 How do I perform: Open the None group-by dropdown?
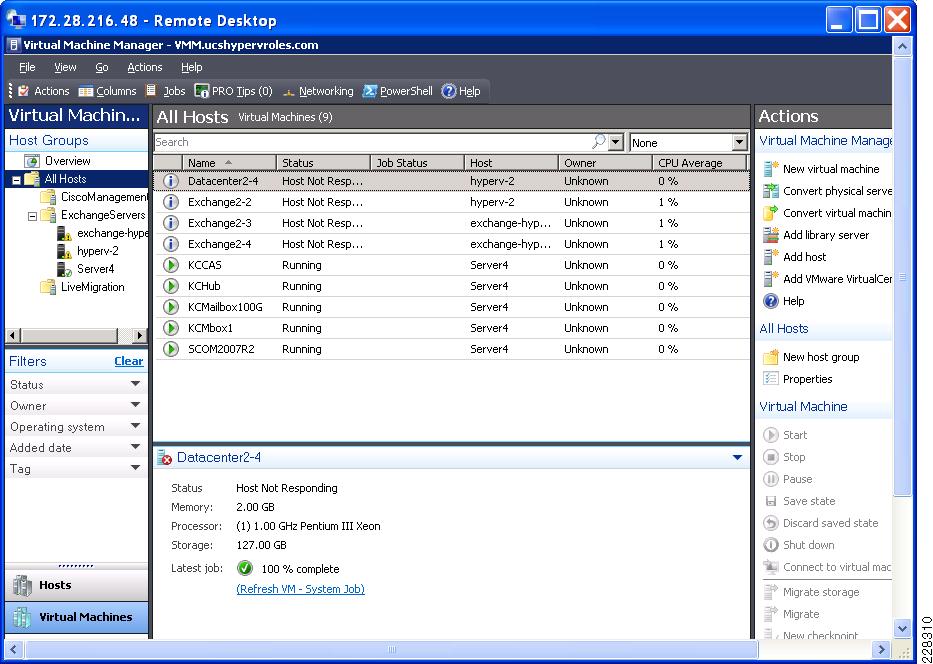tap(740, 142)
